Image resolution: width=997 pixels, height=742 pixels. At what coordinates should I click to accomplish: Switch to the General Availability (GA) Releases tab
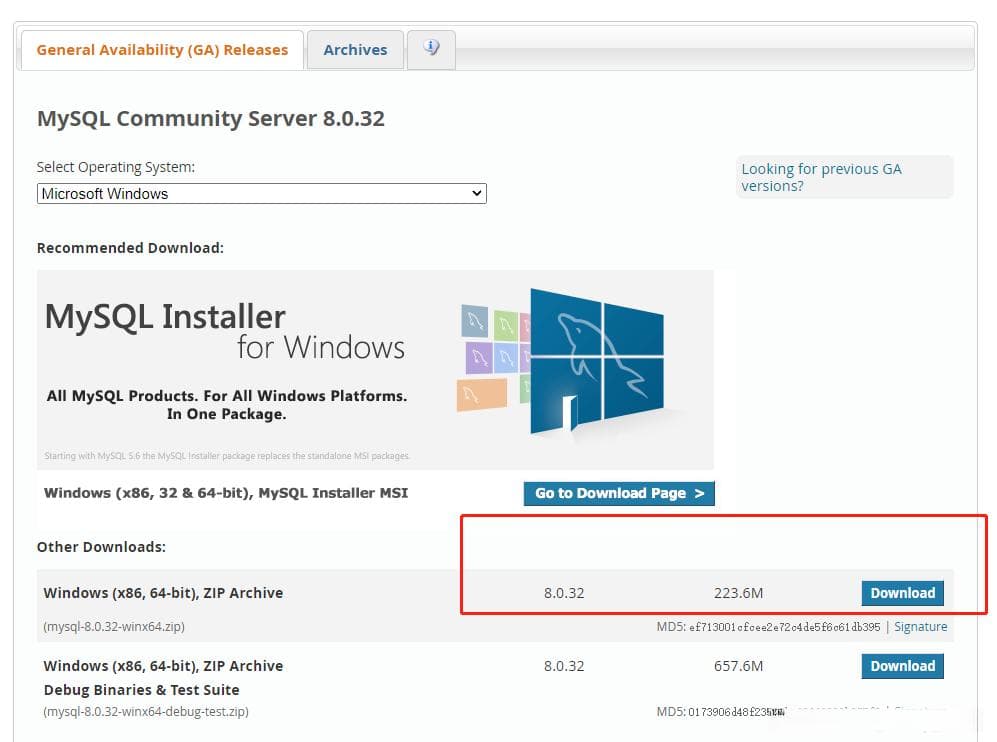(x=162, y=50)
